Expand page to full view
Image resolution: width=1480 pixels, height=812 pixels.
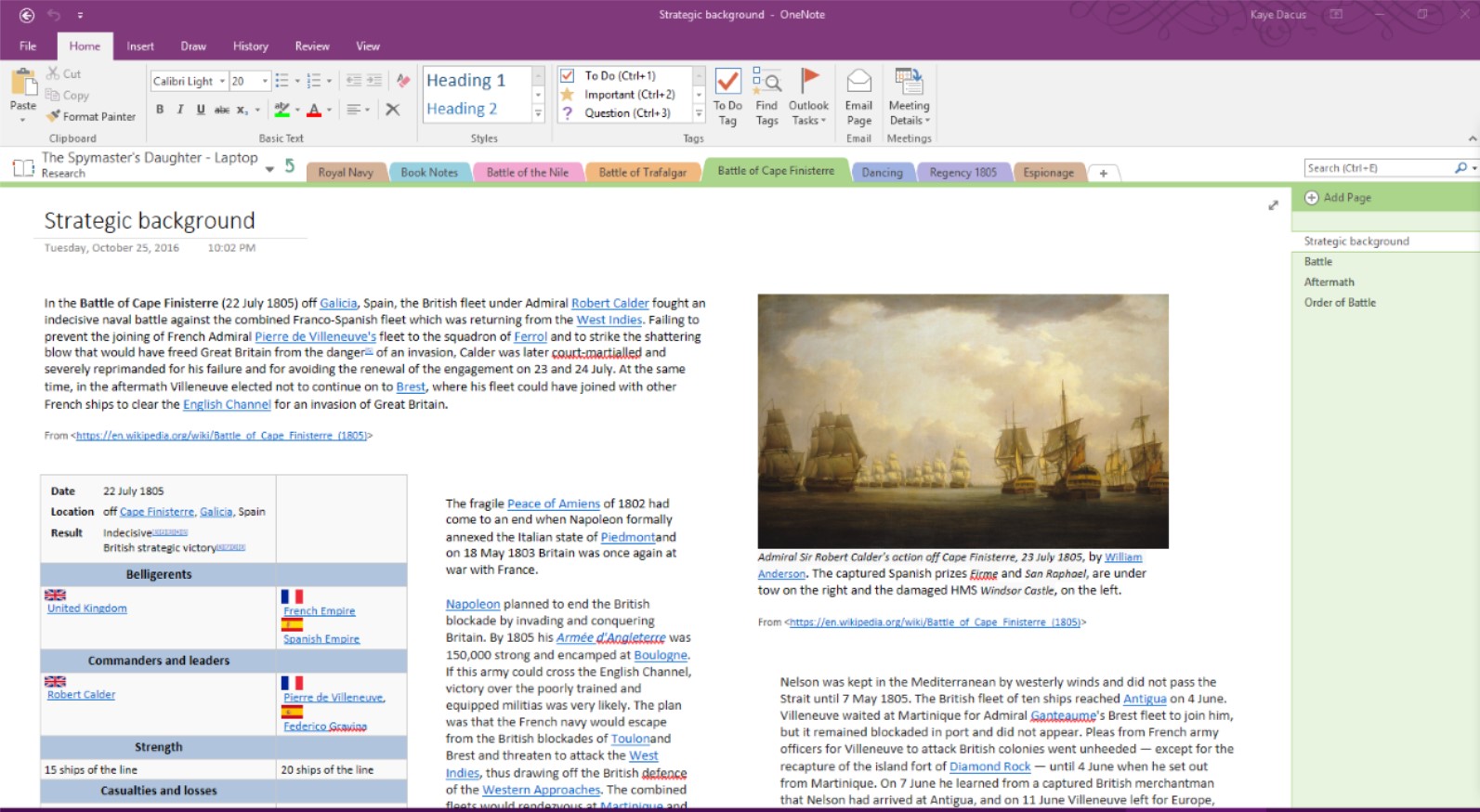coord(1273,205)
